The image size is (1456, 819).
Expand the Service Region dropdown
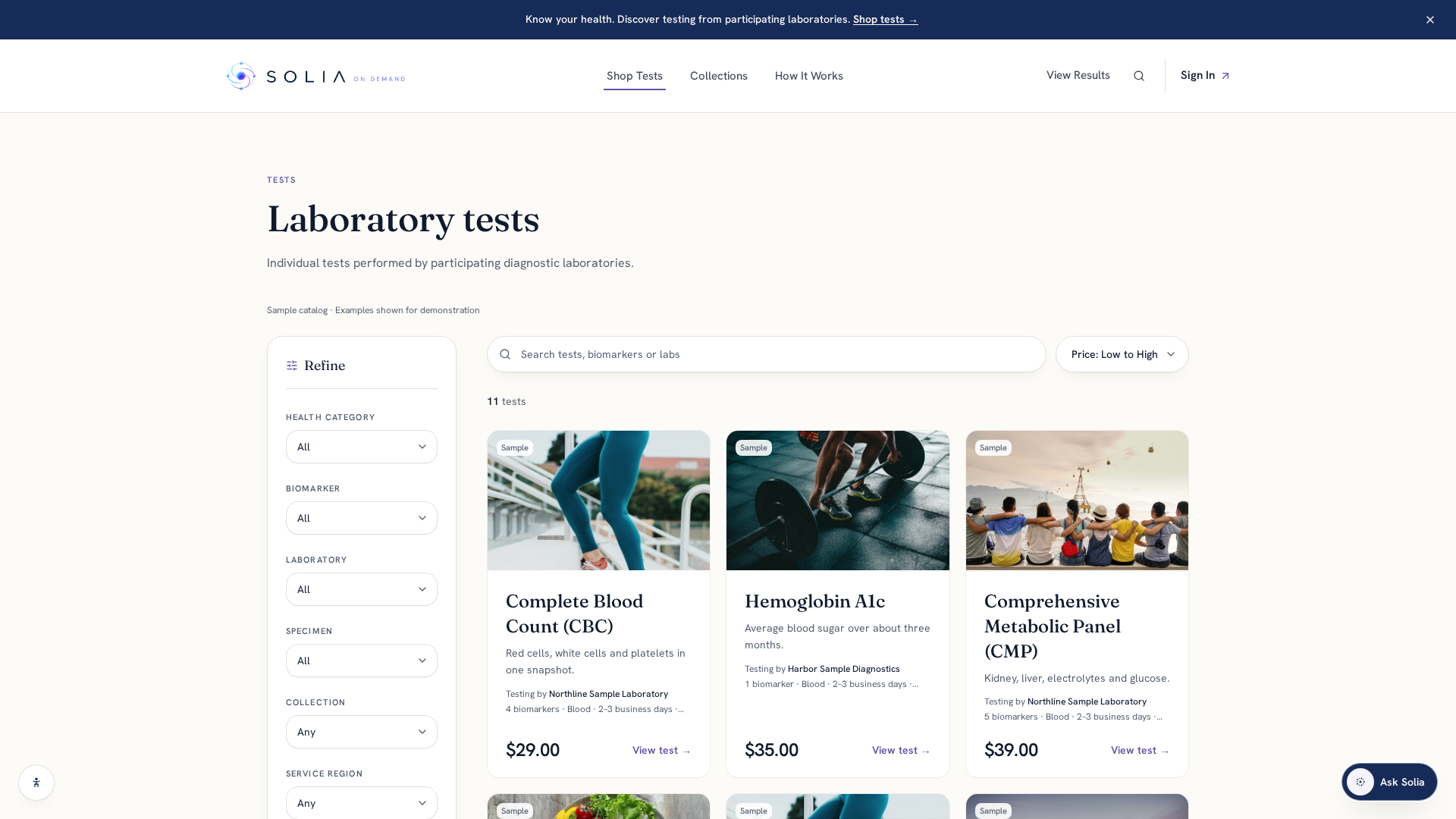pyautogui.click(x=362, y=802)
